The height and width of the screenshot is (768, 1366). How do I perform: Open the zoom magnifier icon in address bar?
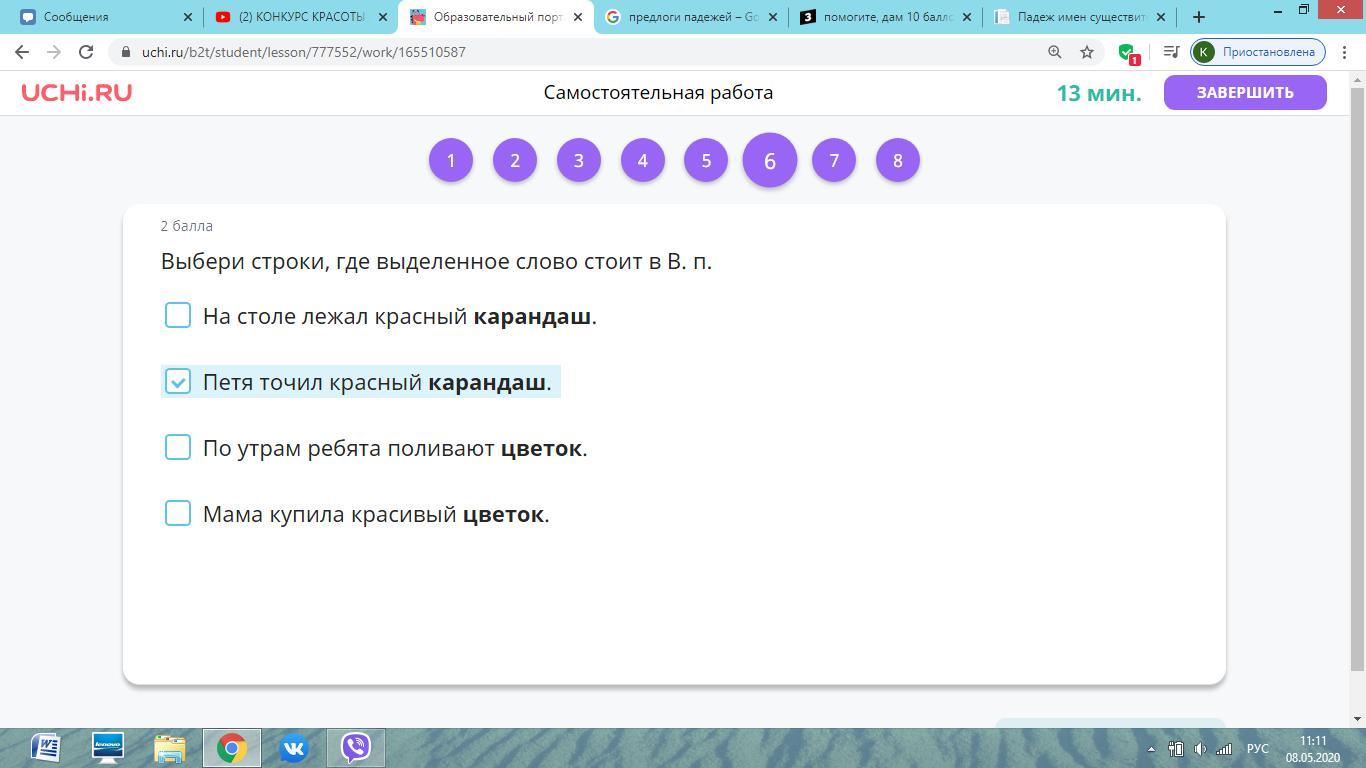[x=1054, y=52]
